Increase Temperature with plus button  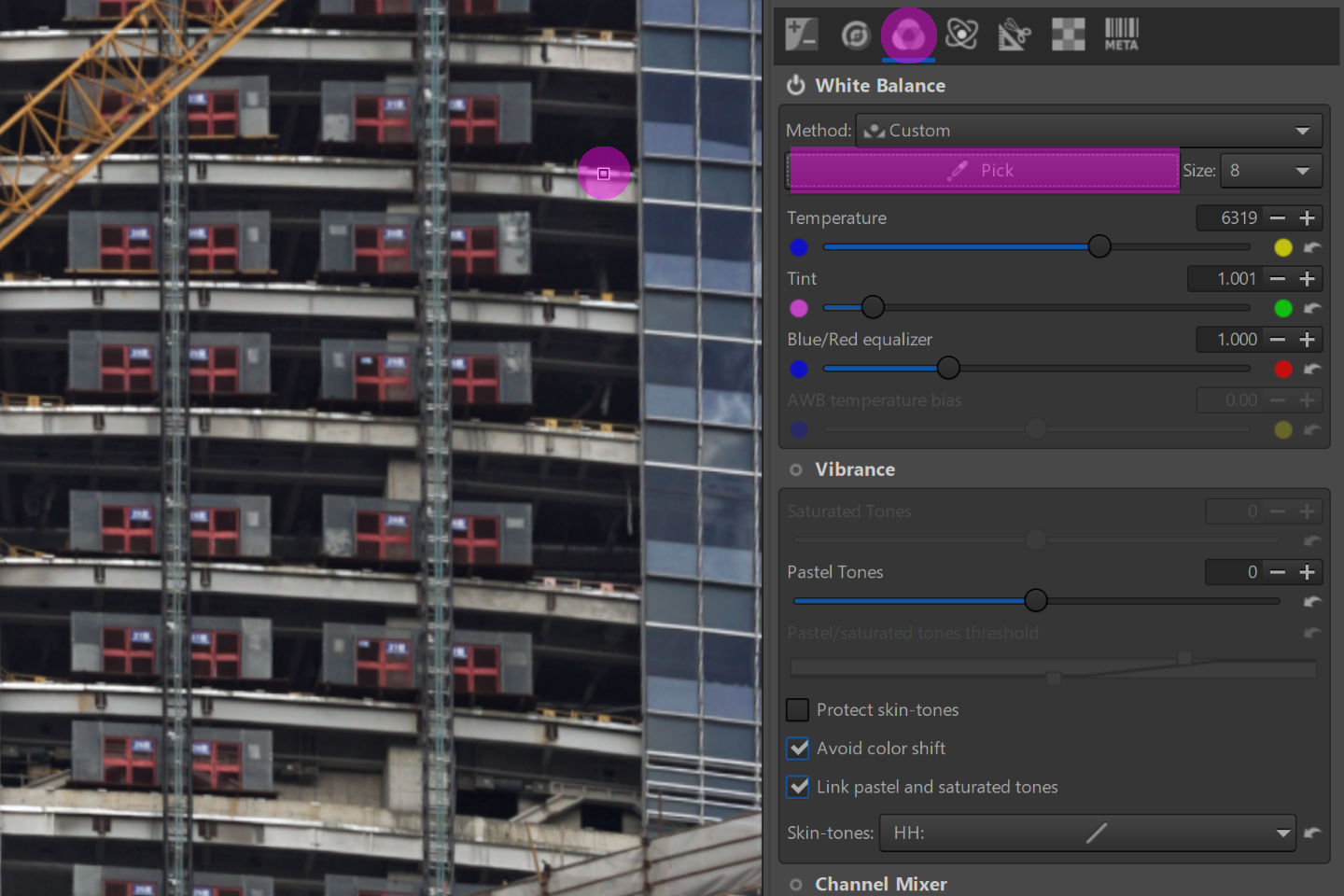click(x=1308, y=217)
